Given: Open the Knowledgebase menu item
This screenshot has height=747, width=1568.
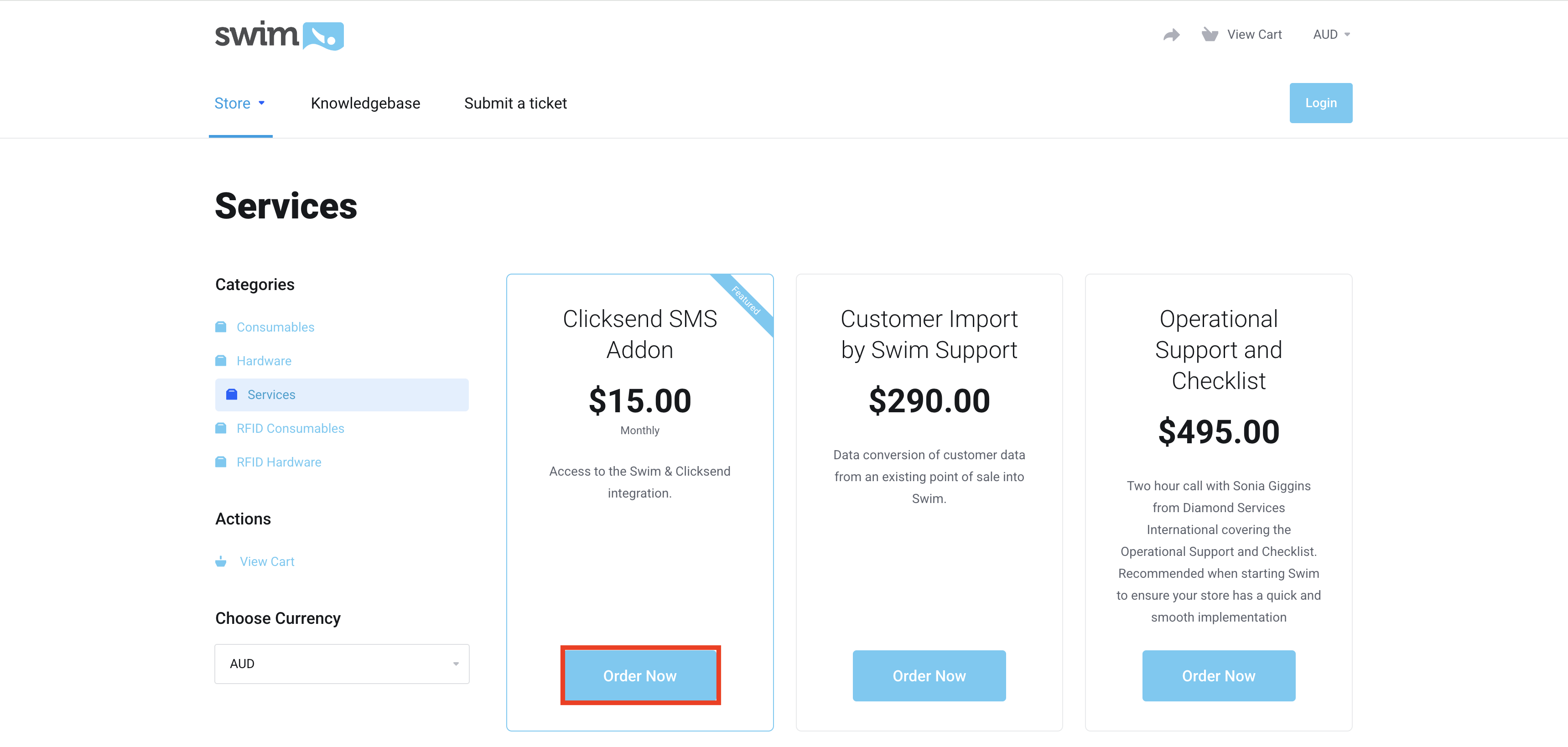Looking at the screenshot, I should [365, 104].
